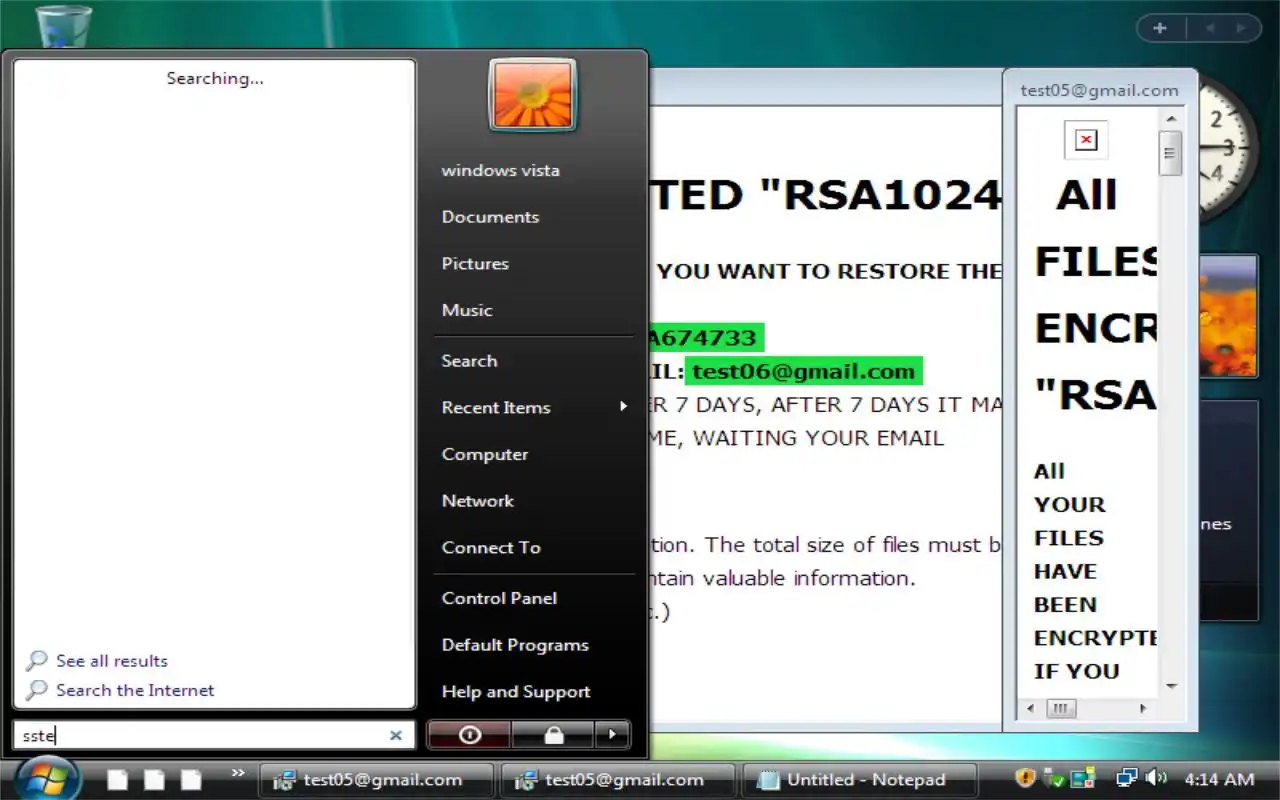1280x800 pixels.
Task: Click the "RSA1024 heading in large window
Action: 880,195
